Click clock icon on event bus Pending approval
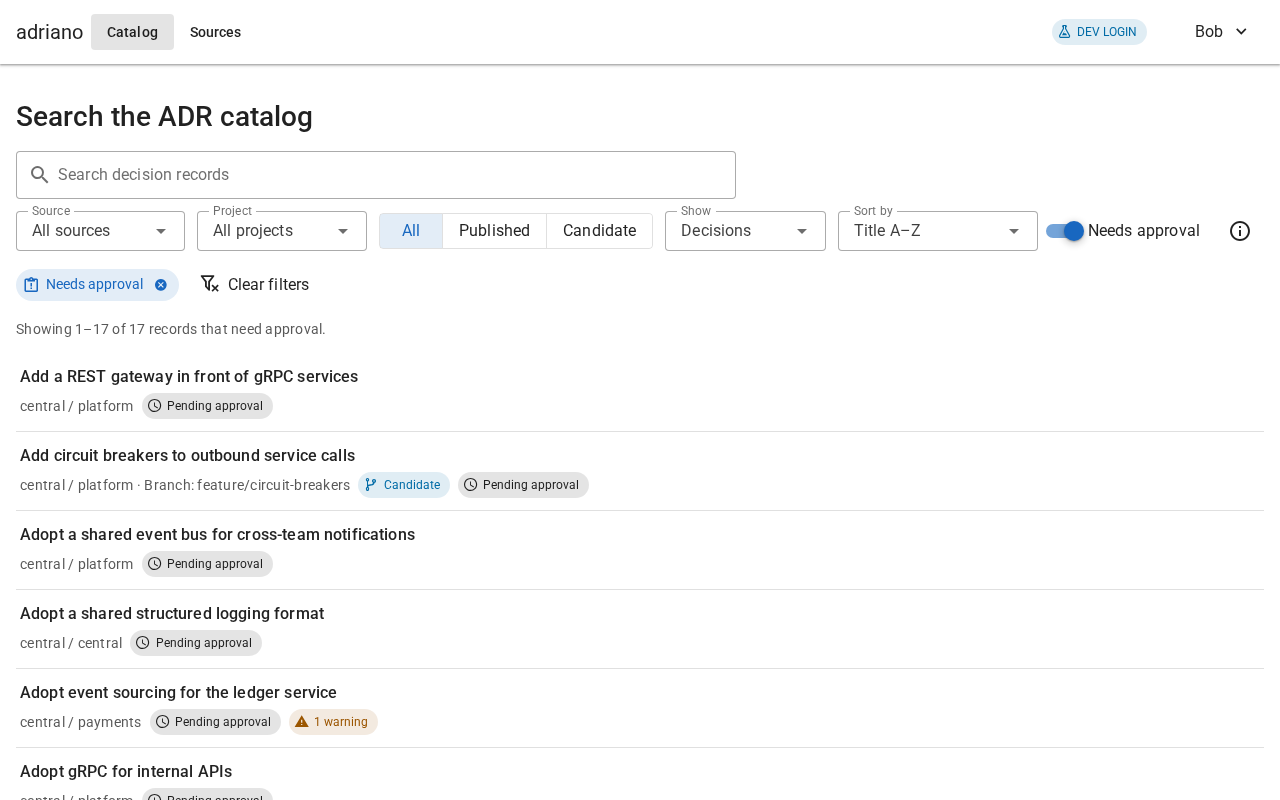 click(x=155, y=564)
